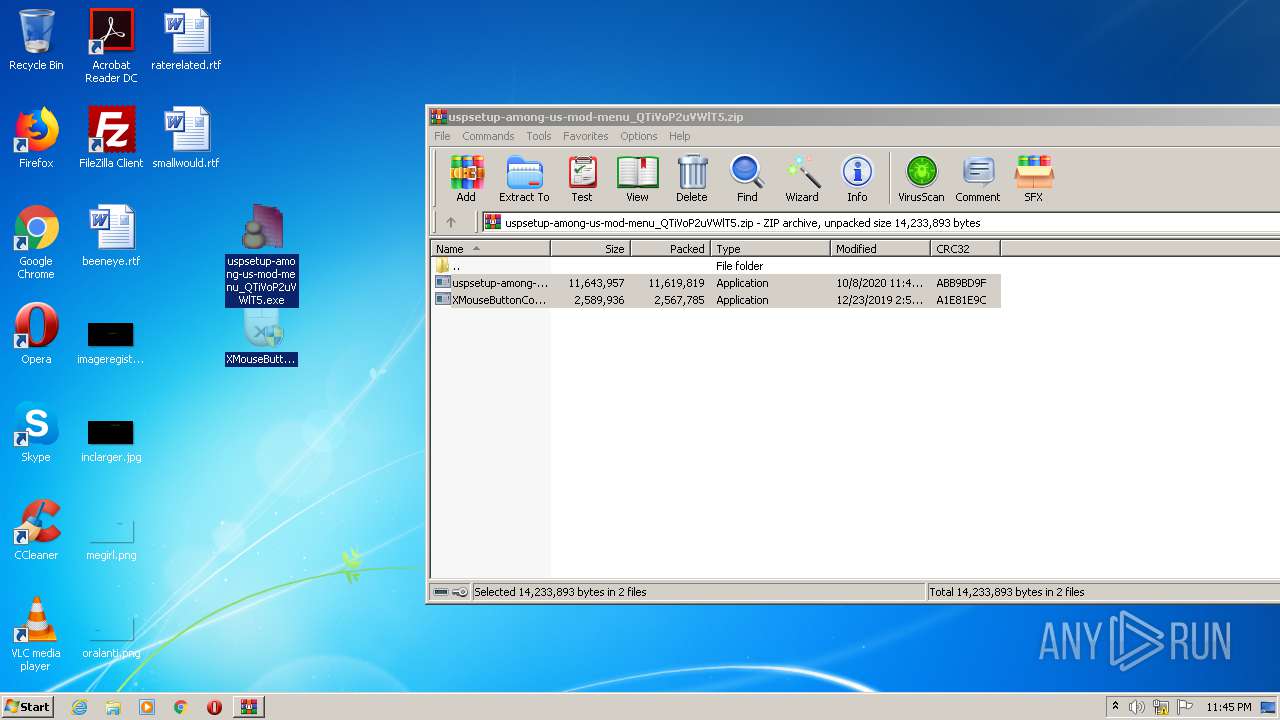
Task: Select Opera desktop shortcut
Action: coord(36,334)
